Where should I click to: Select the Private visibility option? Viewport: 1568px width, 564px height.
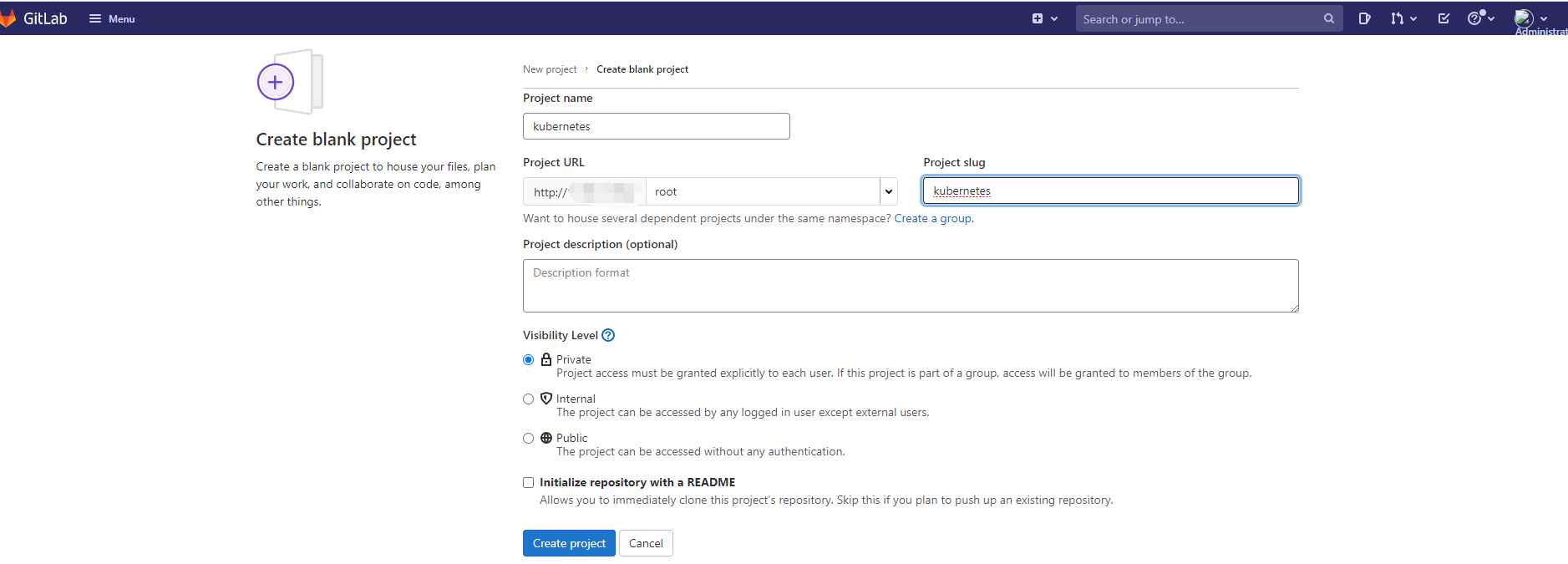[x=528, y=360]
